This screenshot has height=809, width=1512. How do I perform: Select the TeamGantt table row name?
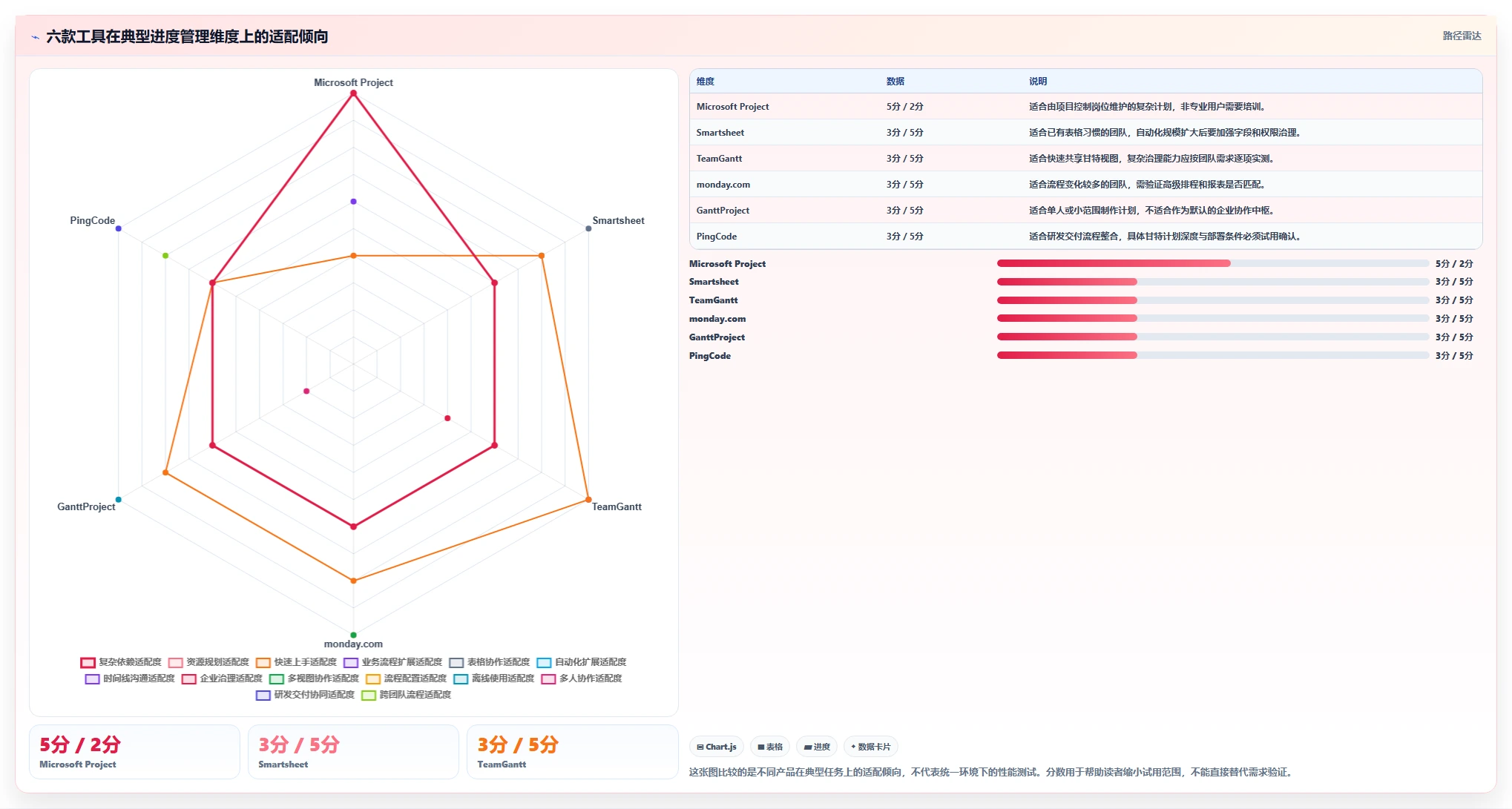[719, 159]
